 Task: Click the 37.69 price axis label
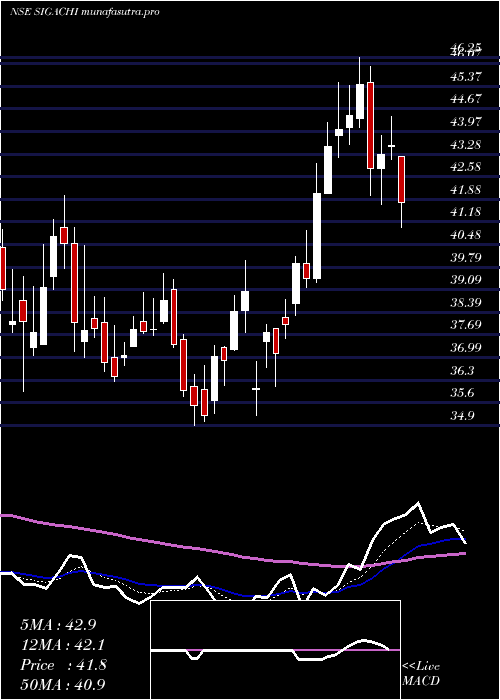click(466, 325)
